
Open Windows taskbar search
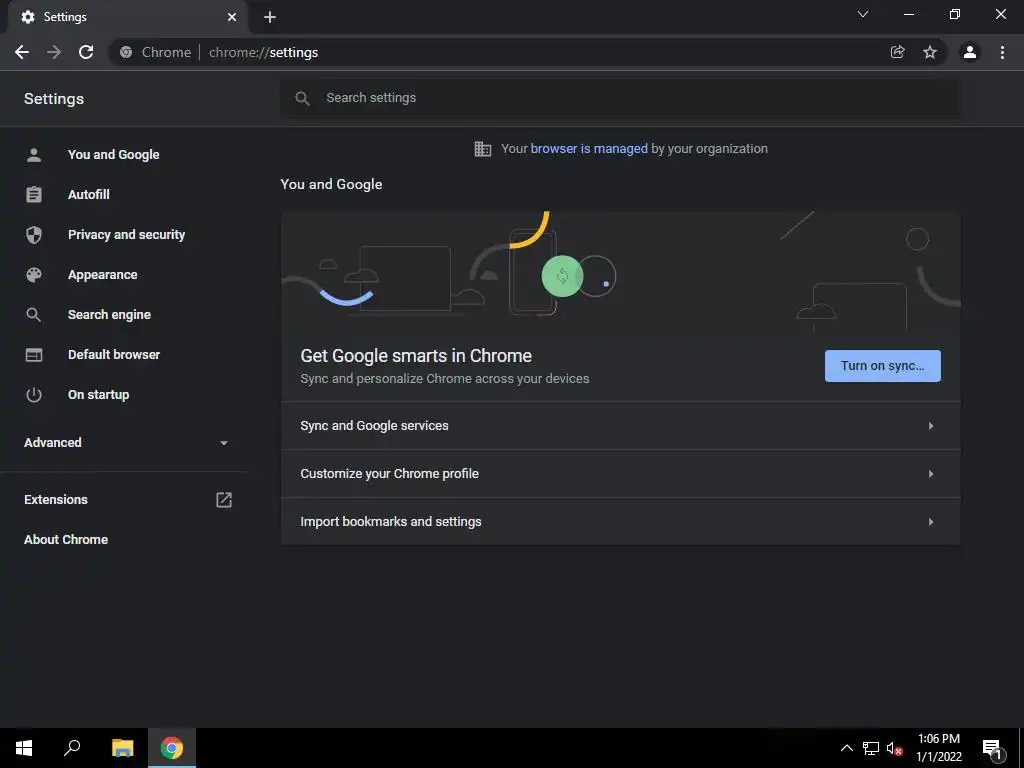pyautogui.click(x=72, y=748)
